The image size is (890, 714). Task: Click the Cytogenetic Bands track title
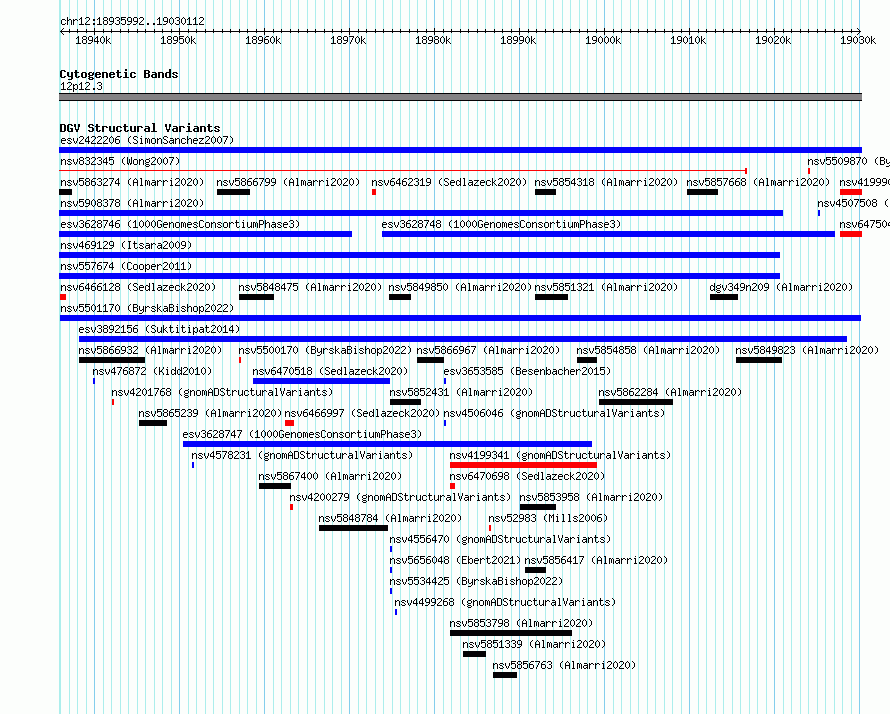pyautogui.click(x=119, y=74)
